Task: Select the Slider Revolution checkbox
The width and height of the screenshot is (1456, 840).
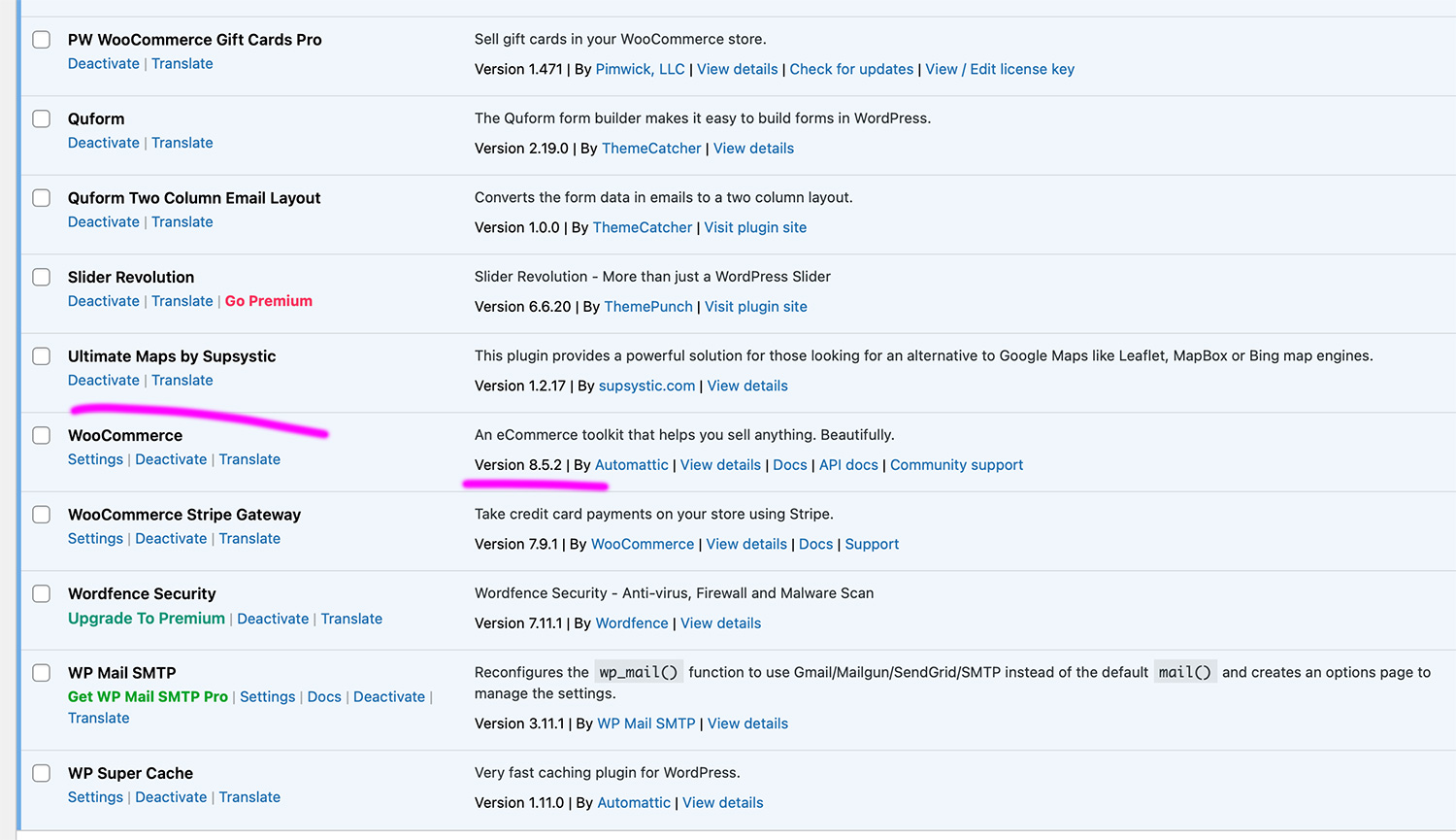Action: tap(42, 277)
